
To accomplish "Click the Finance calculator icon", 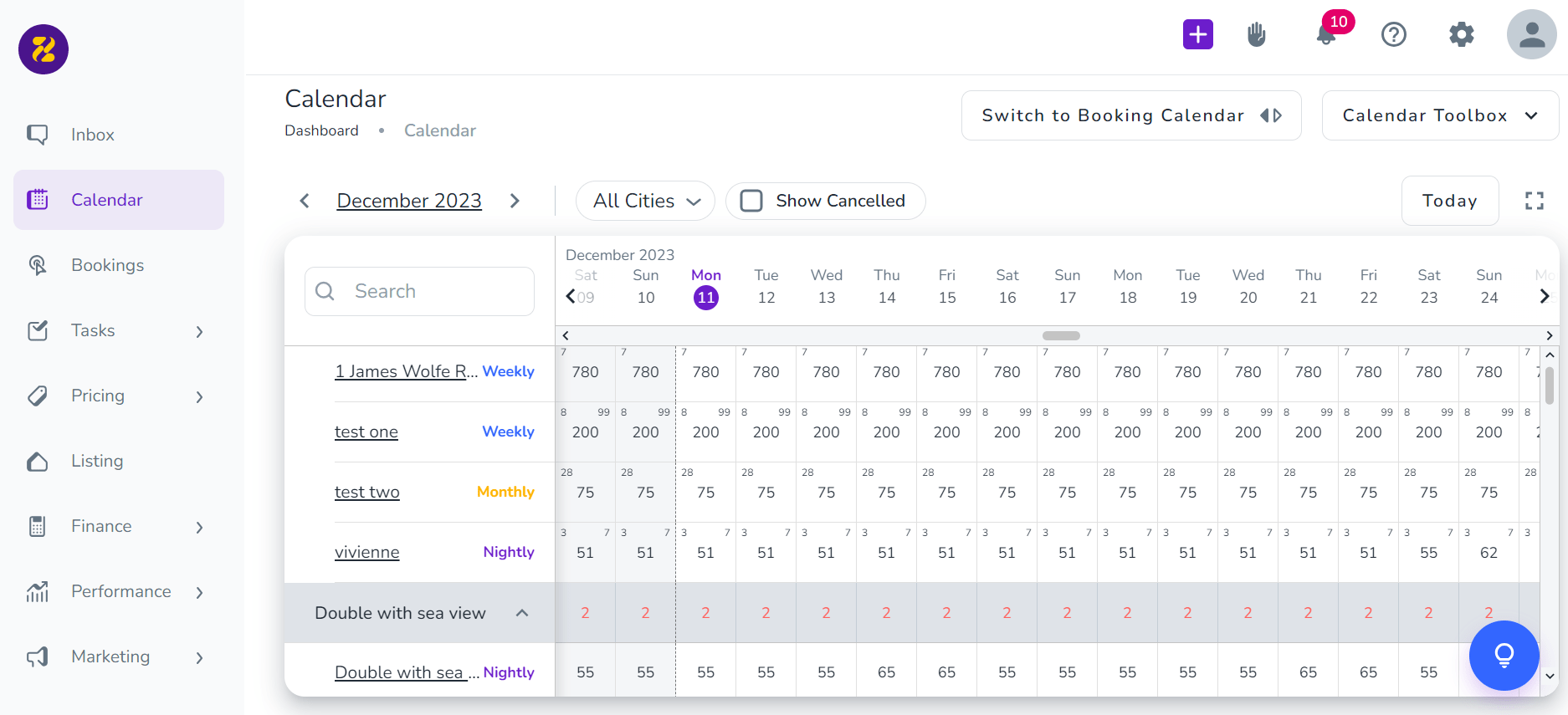I will click(x=38, y=526).
